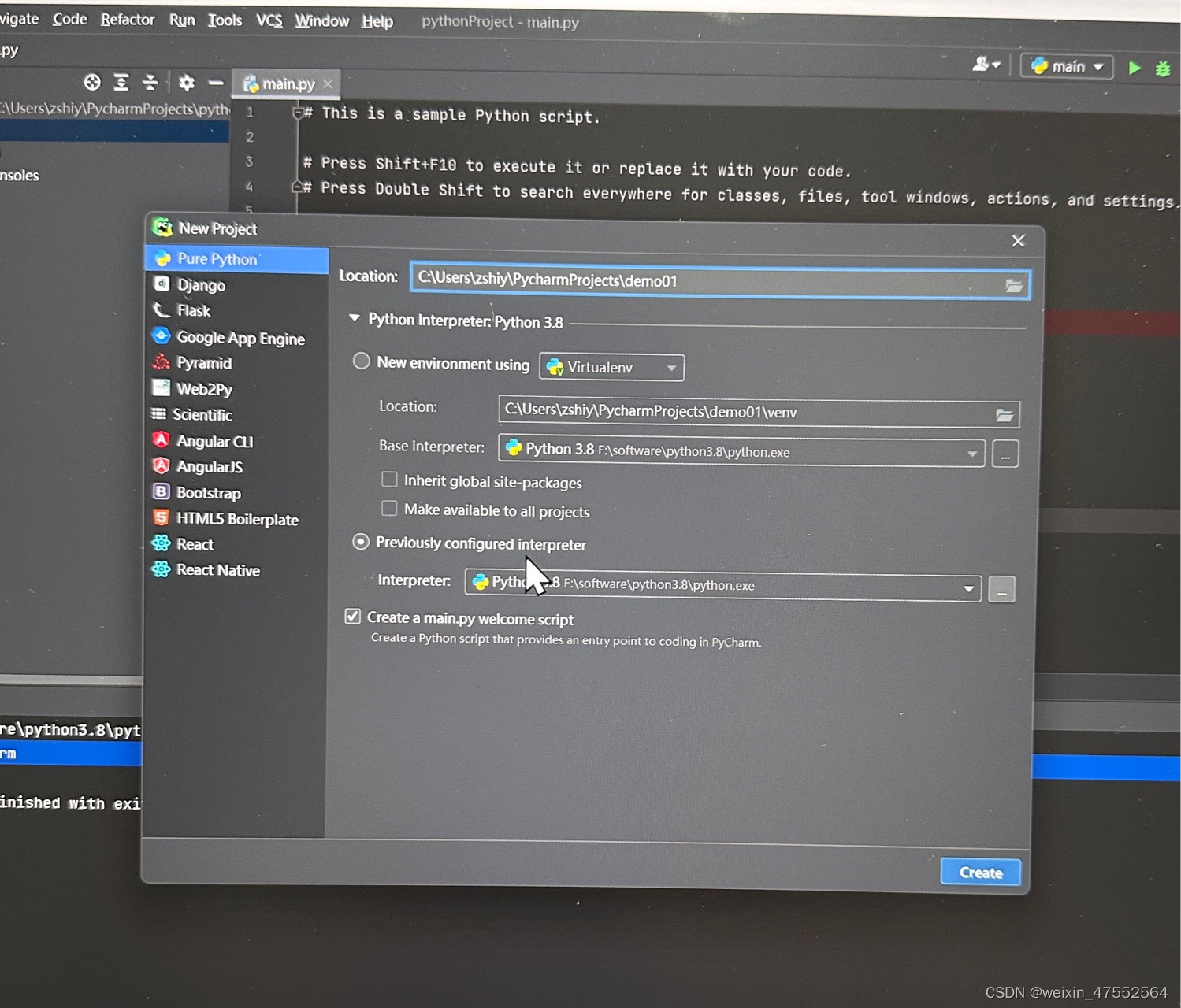Click the collapse all icon in project toolbar
The image size is (1181, 1008).
point(150,82)
